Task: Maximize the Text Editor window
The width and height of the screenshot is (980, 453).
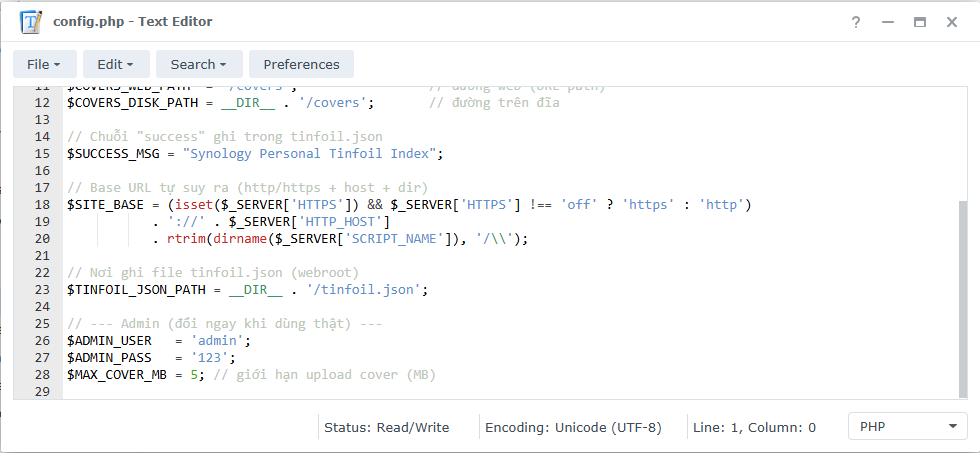Action: tap(919, 22)
